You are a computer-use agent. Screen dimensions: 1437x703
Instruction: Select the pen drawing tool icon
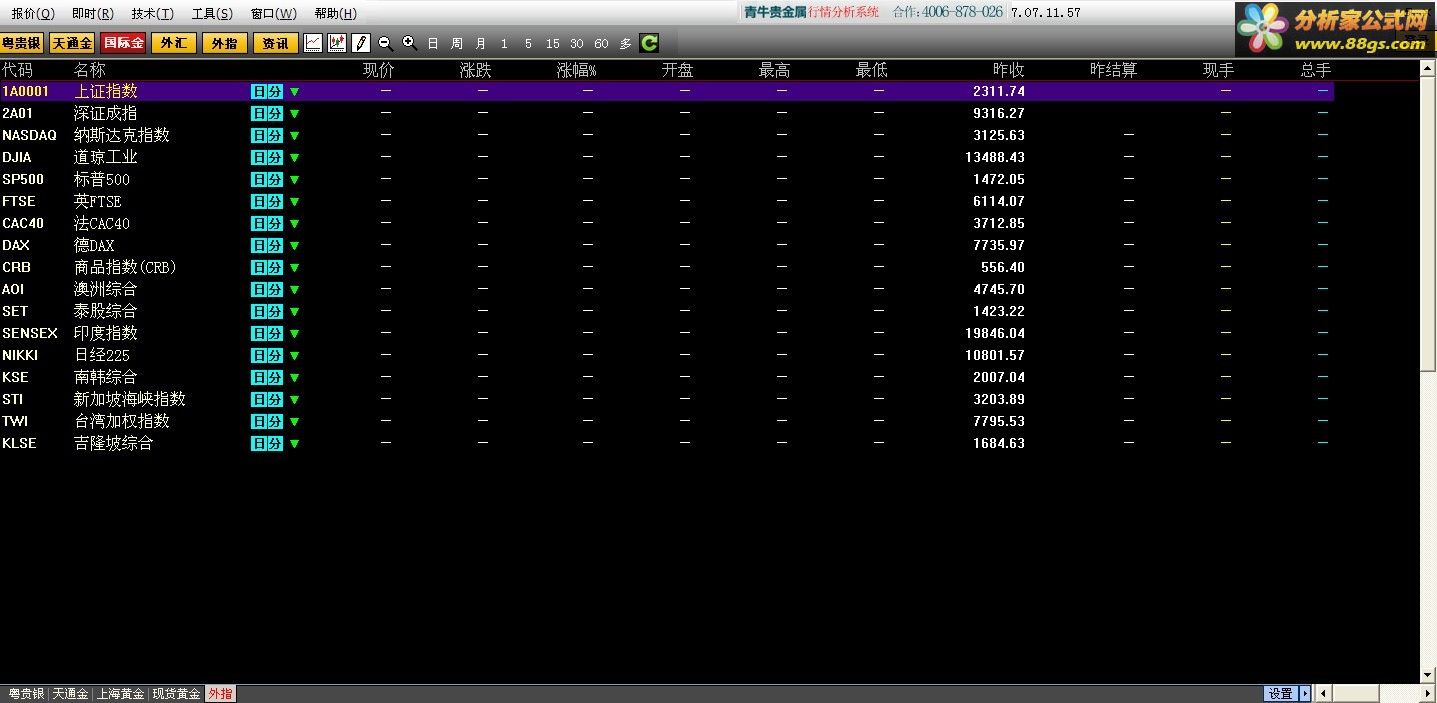click(x=361, y=43)
